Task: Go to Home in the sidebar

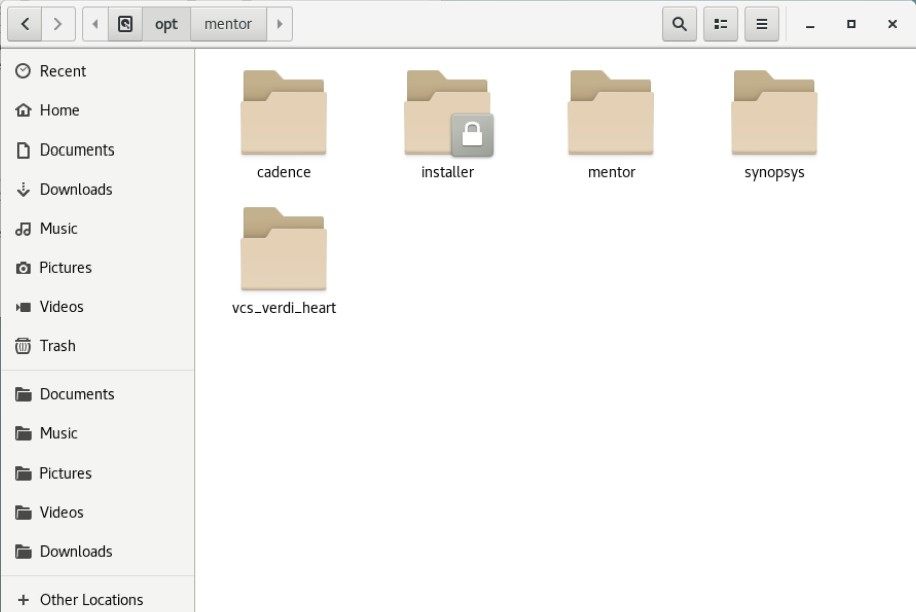Action: click(98, 110)
